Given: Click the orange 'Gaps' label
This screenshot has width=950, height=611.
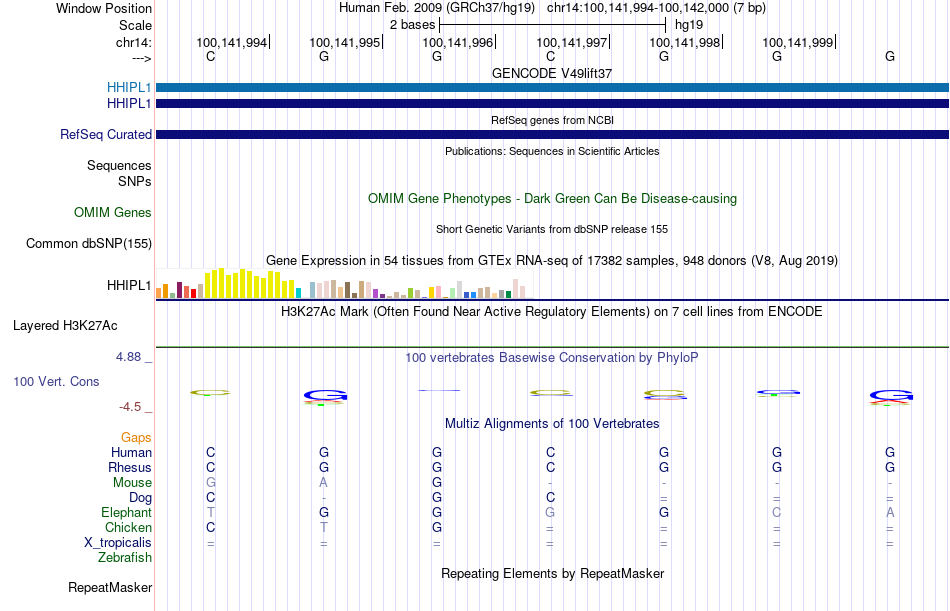Looking at the screenshot, I should pos(136,438).
